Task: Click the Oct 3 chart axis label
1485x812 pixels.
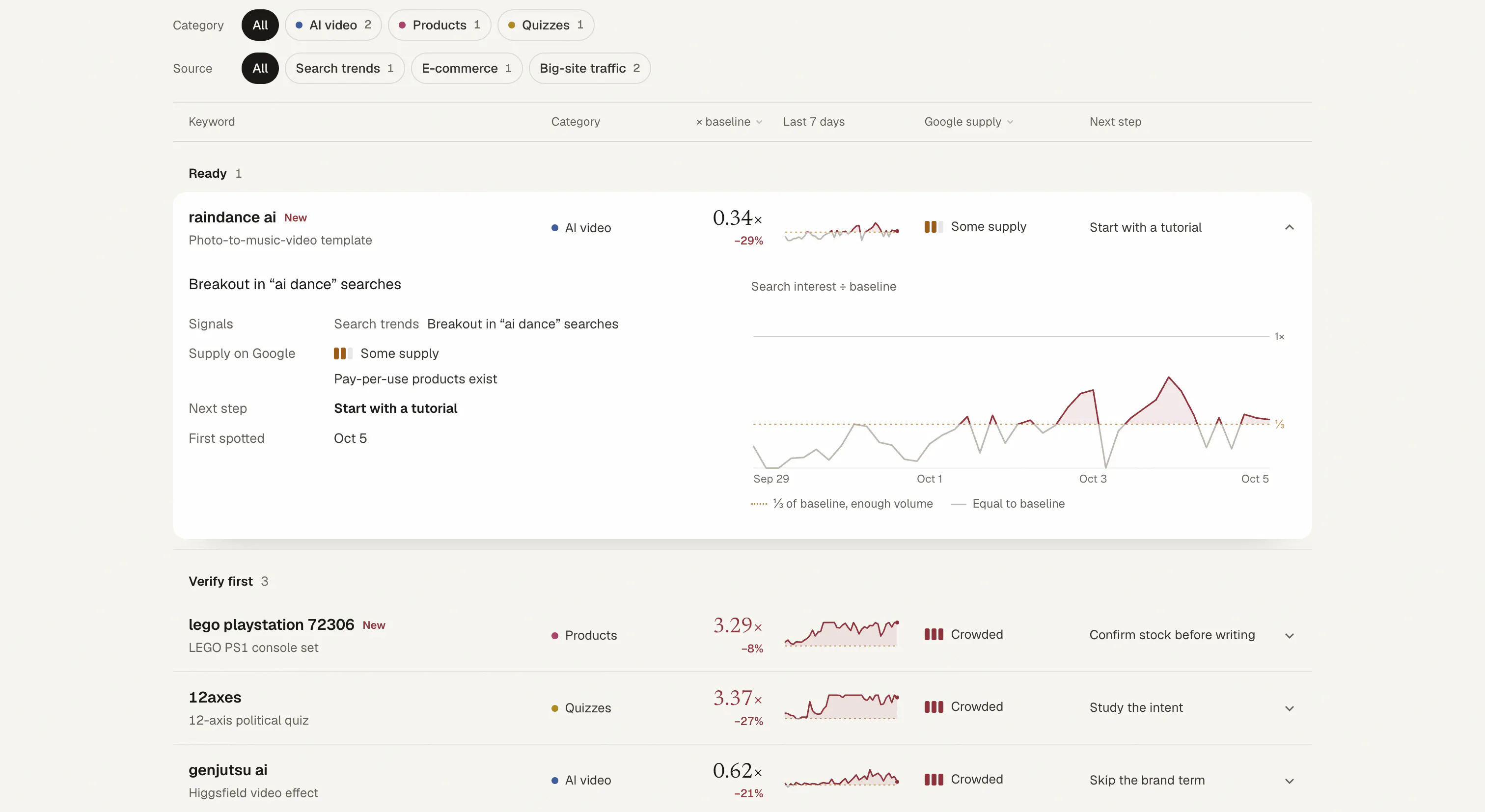Action: (x=1093, y=479)
